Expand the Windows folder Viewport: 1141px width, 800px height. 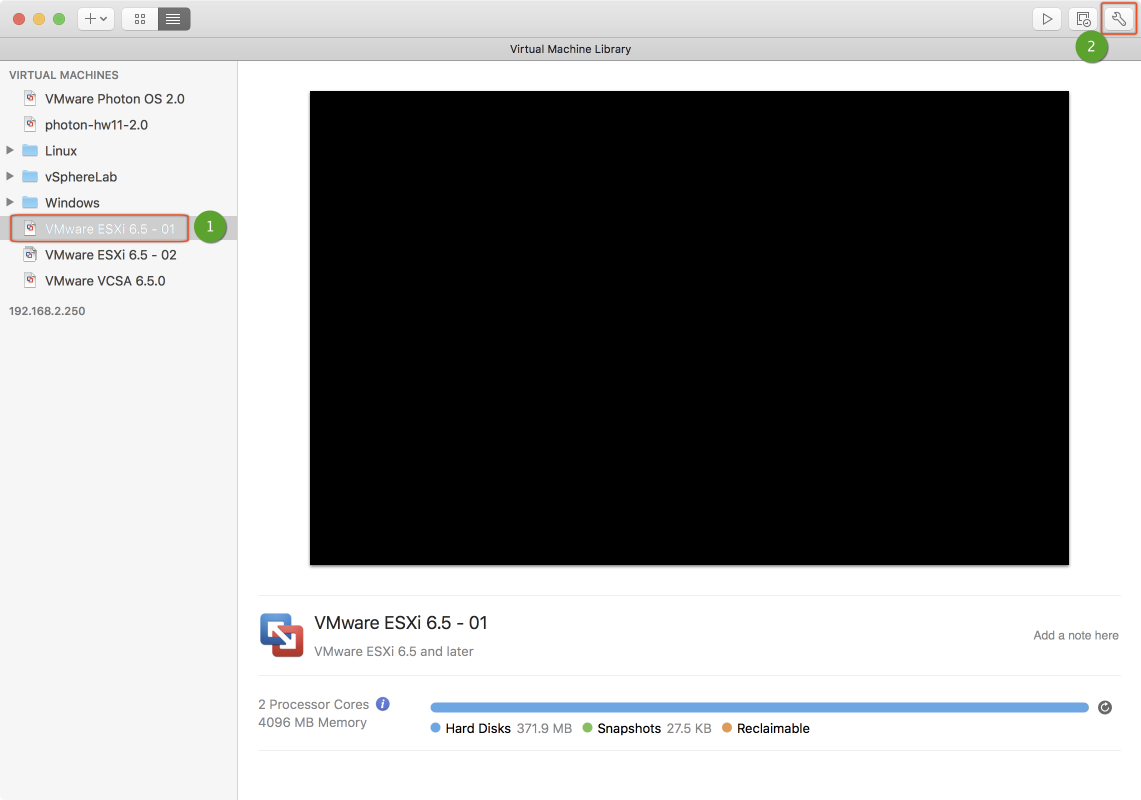point(10,203)
